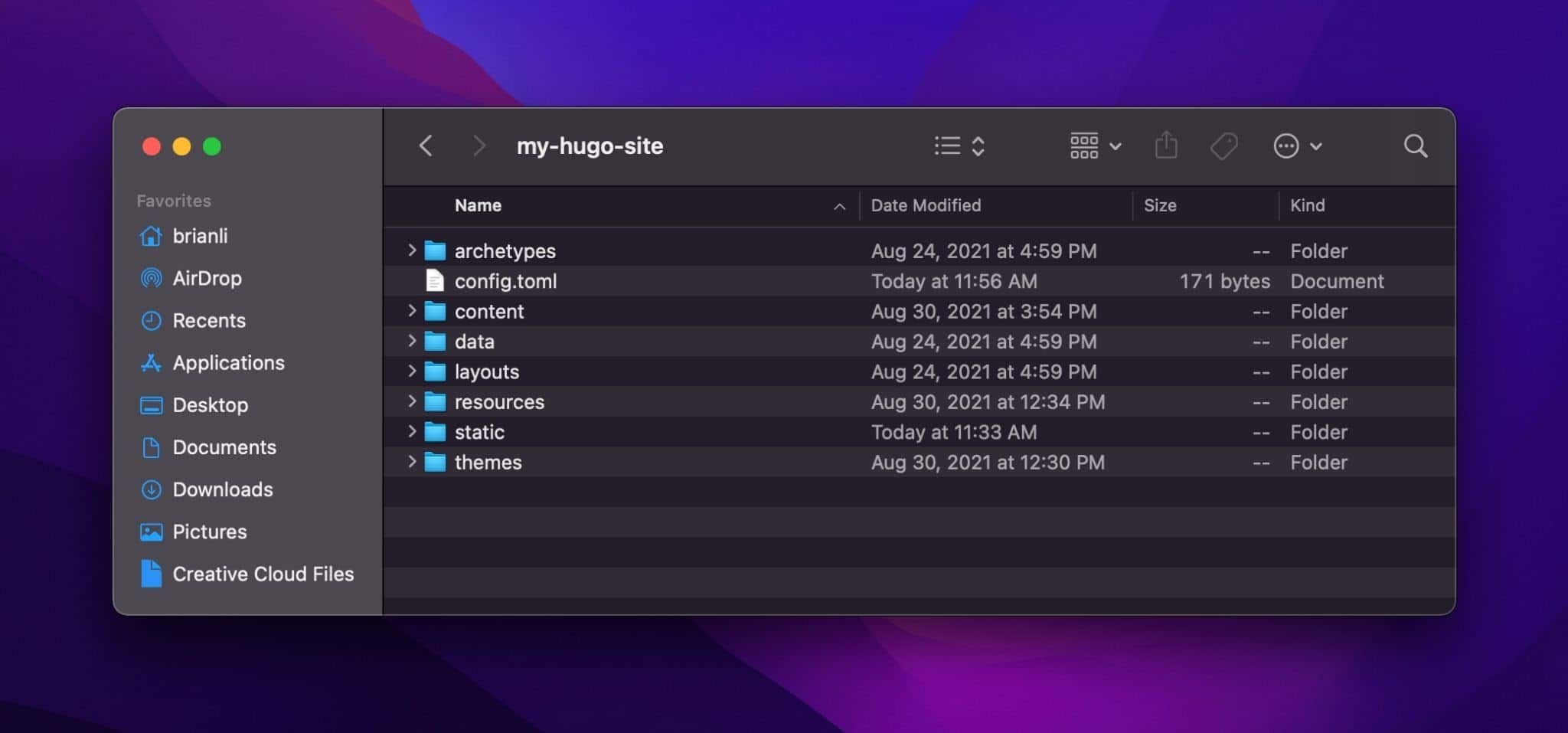1568x733 pixels.
Task: Select Downloads from the sidebar
Action: point(224,489)
